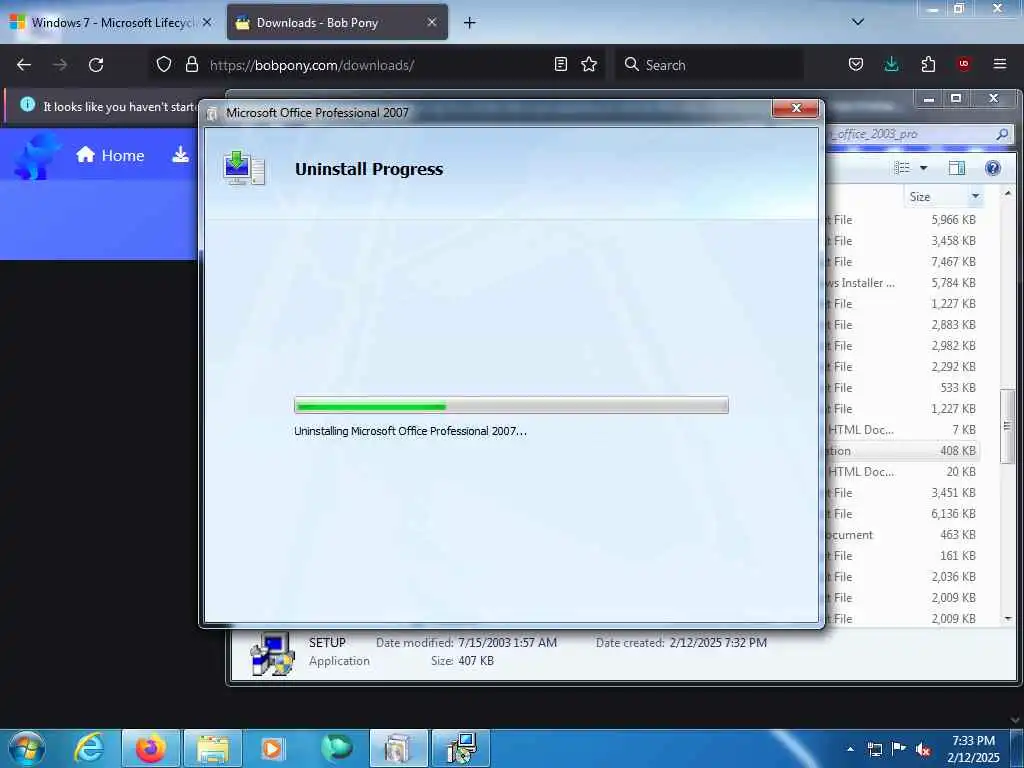Open Explorer help question mark icon

click(993, 168)
